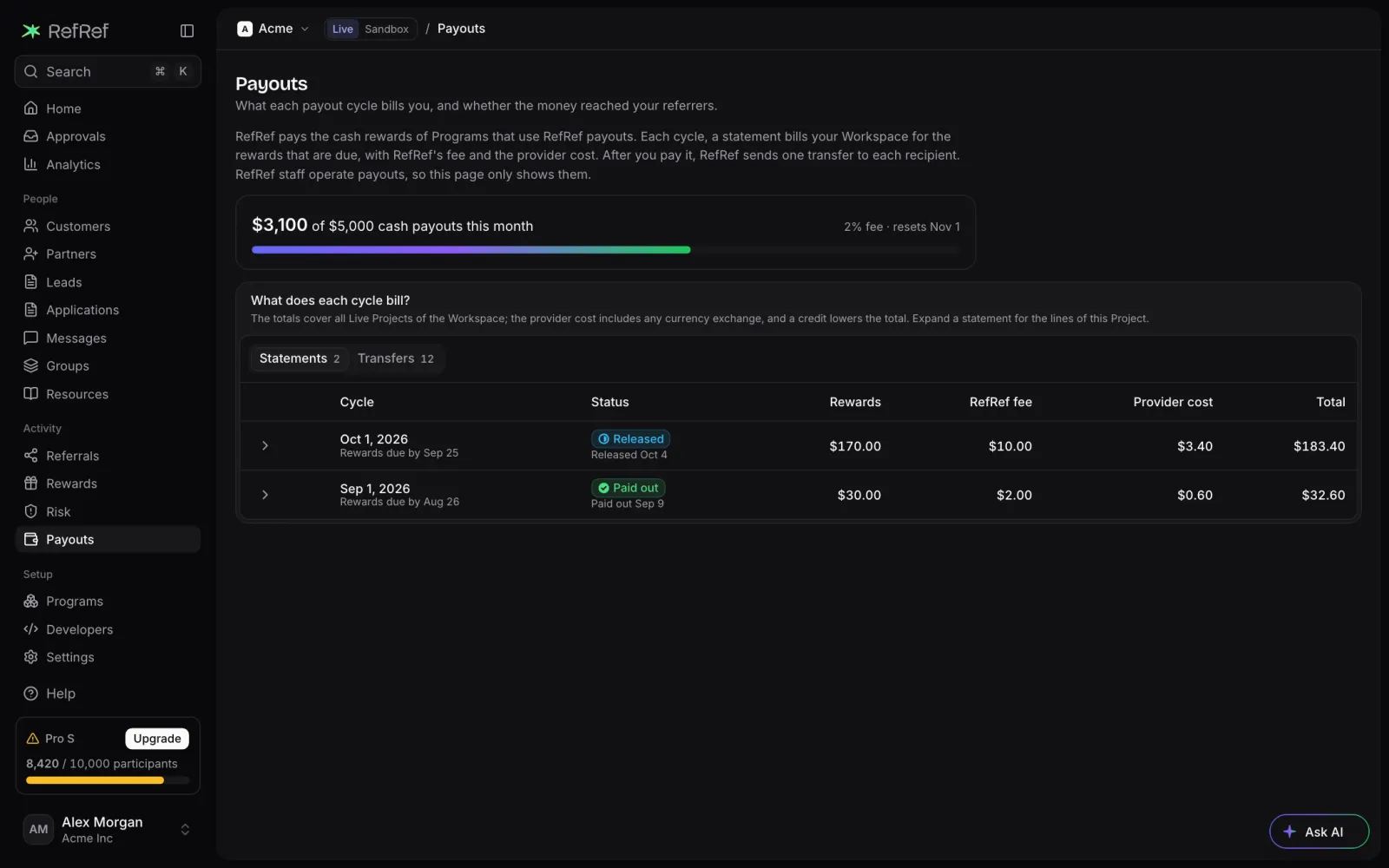Click the $183.40 total value

click(1319, 446)
